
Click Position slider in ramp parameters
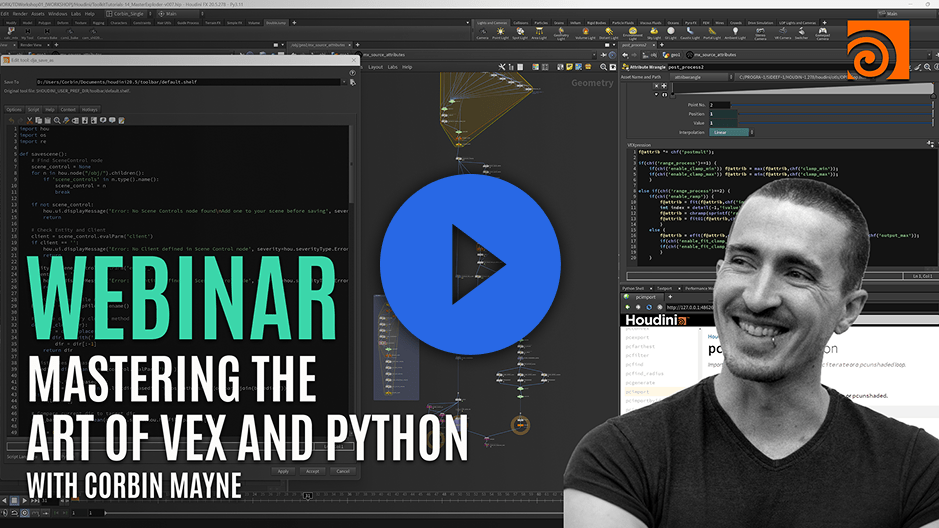click(834, 114)
